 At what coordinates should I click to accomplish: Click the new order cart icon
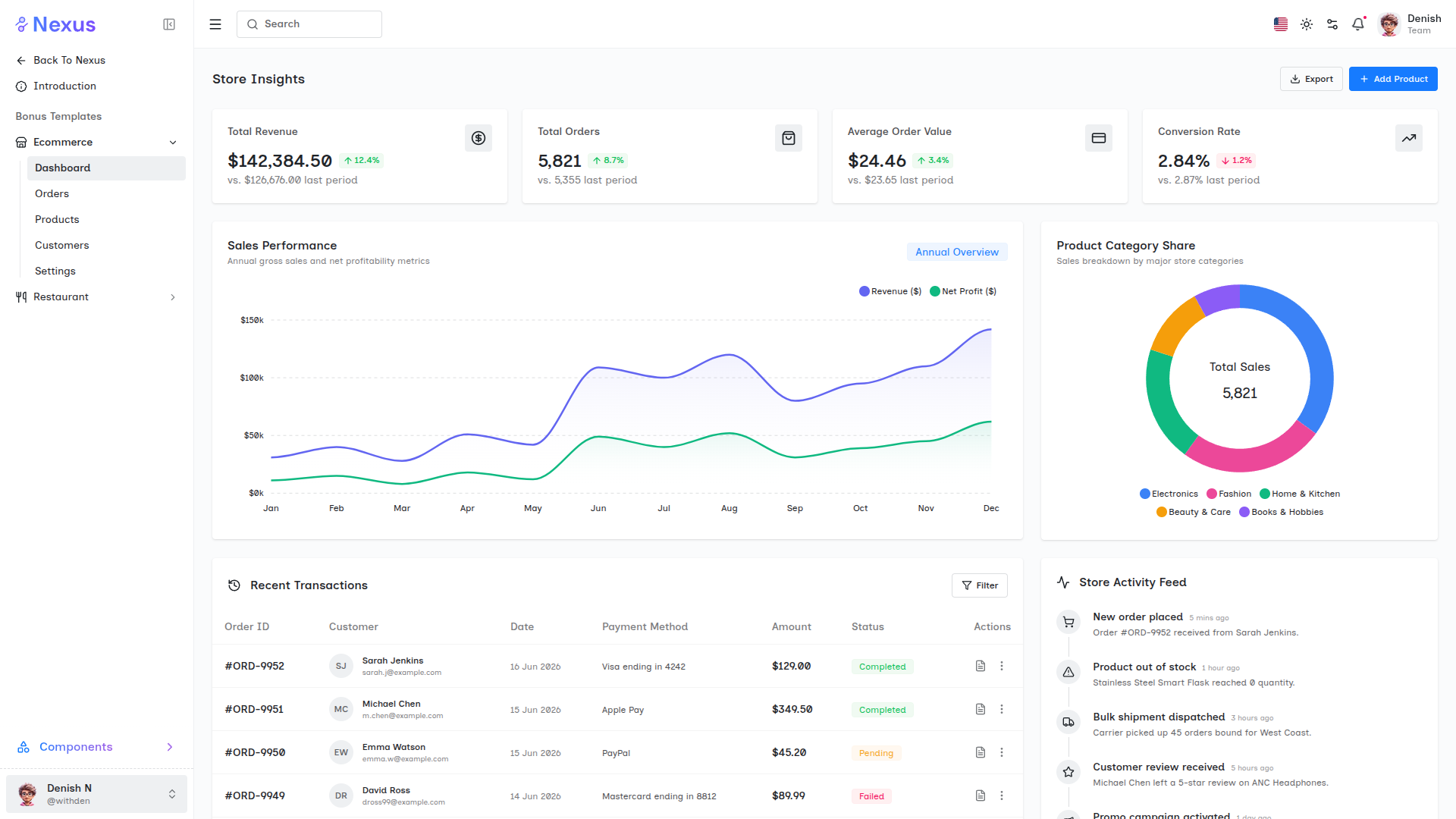[1068, 623]
